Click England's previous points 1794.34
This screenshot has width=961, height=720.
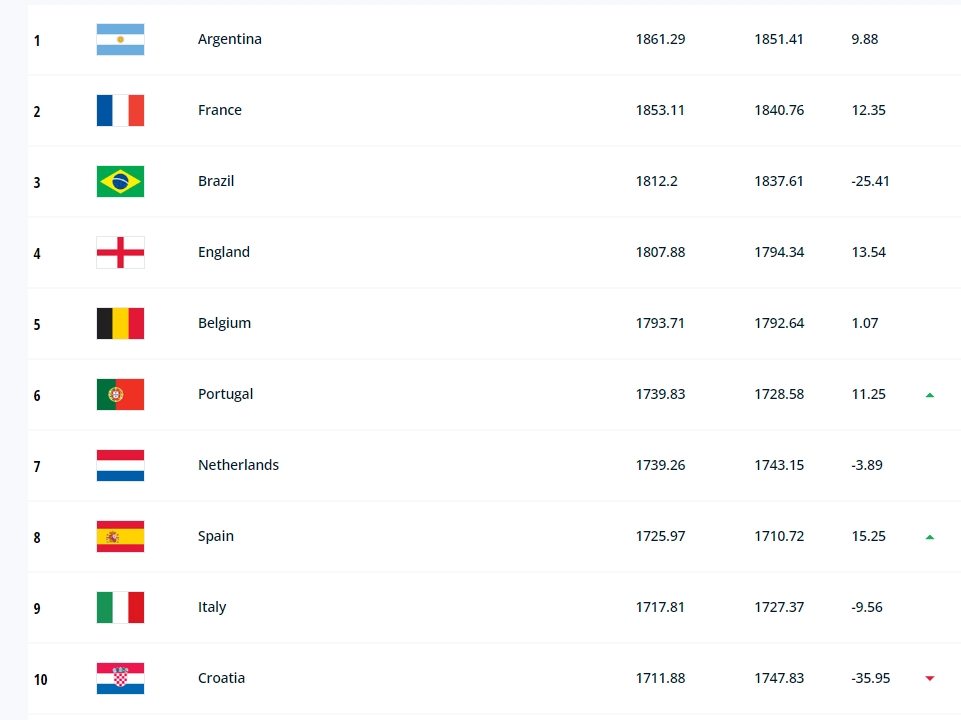779,253
